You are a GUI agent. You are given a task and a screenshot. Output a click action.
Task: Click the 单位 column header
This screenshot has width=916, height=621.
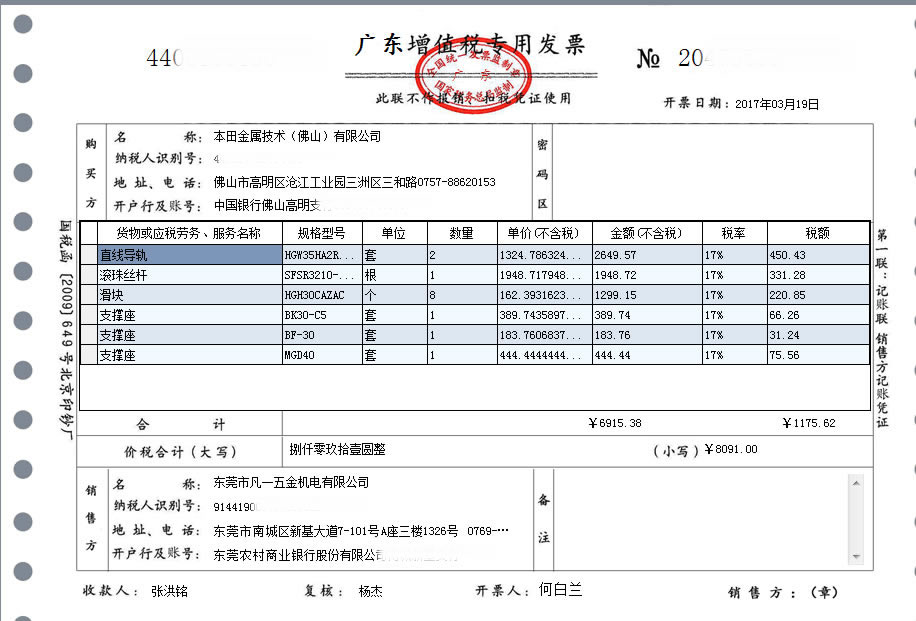coord(395,233)
